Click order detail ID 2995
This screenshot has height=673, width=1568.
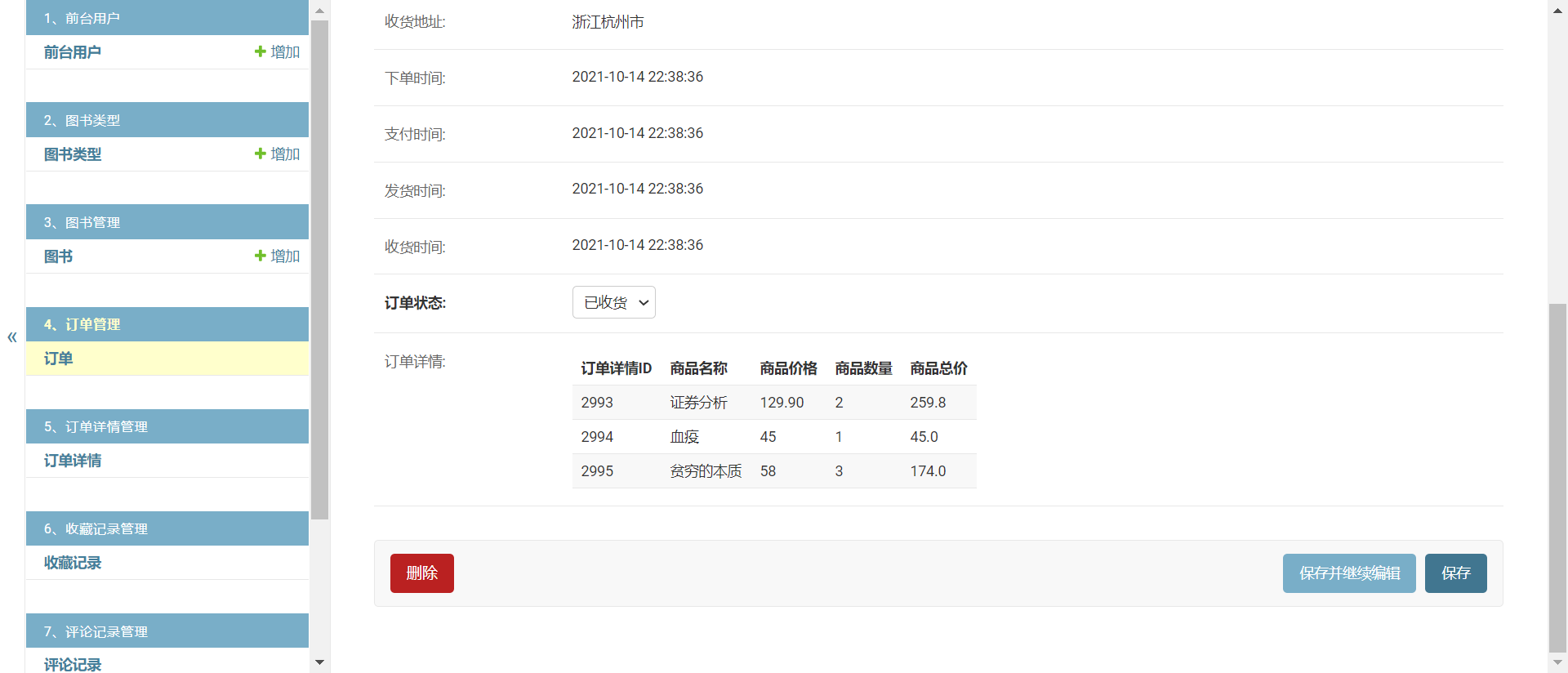tap(597, 471)
